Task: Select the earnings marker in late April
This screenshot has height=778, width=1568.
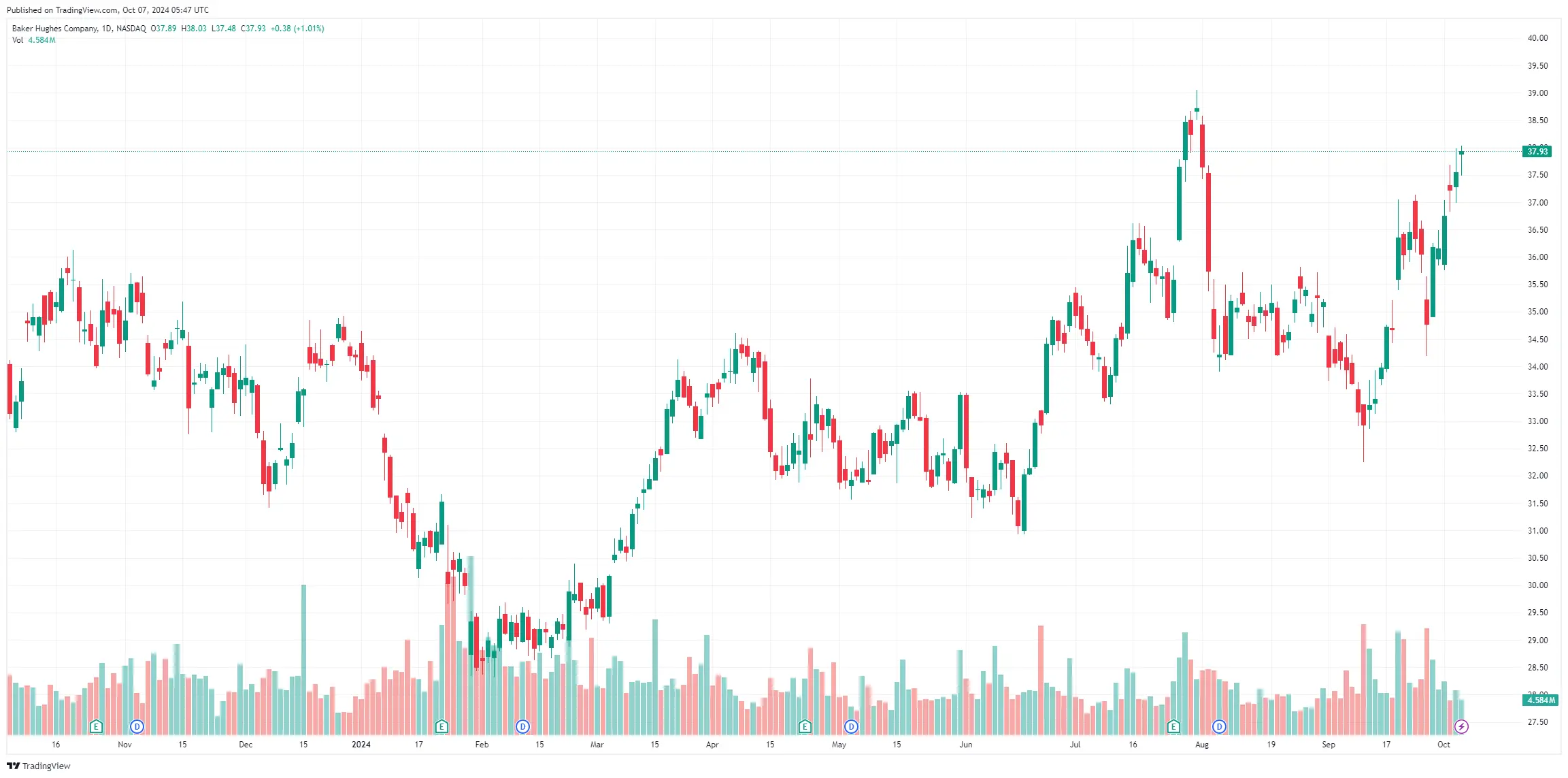Action: [x=805, y=726]
